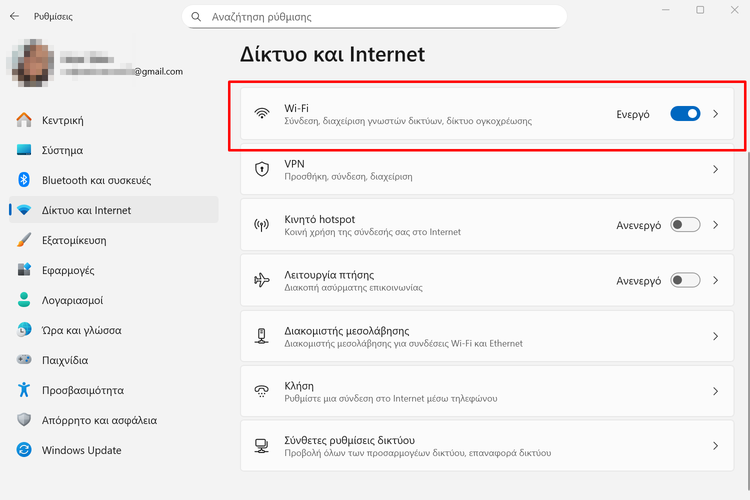Turn off the Wi-Fi toggle
Viewport: 750px width, 500px height.
coord(685,114)
